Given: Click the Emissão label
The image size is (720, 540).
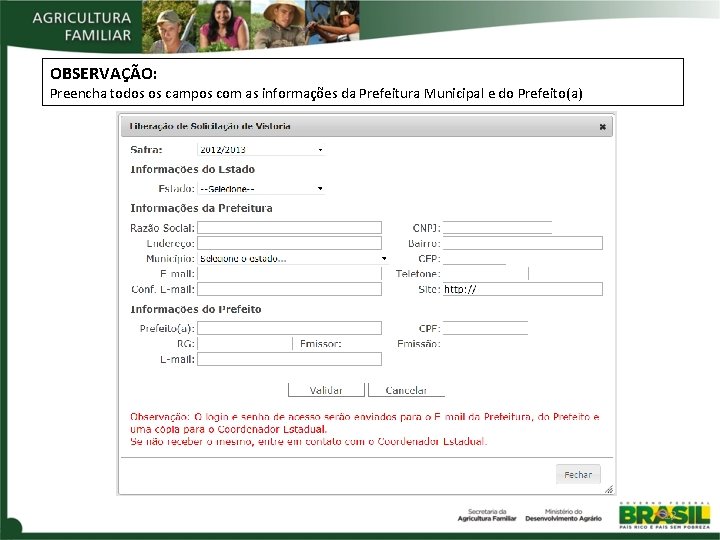Looking at the screenshot, I should [x=419, y=343].
